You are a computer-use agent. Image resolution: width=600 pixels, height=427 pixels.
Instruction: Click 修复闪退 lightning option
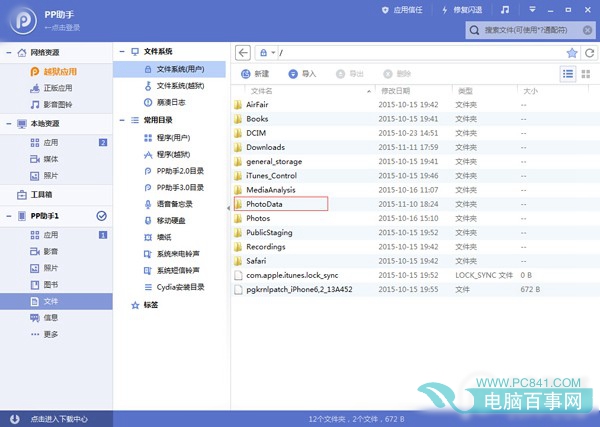(462, 10)
